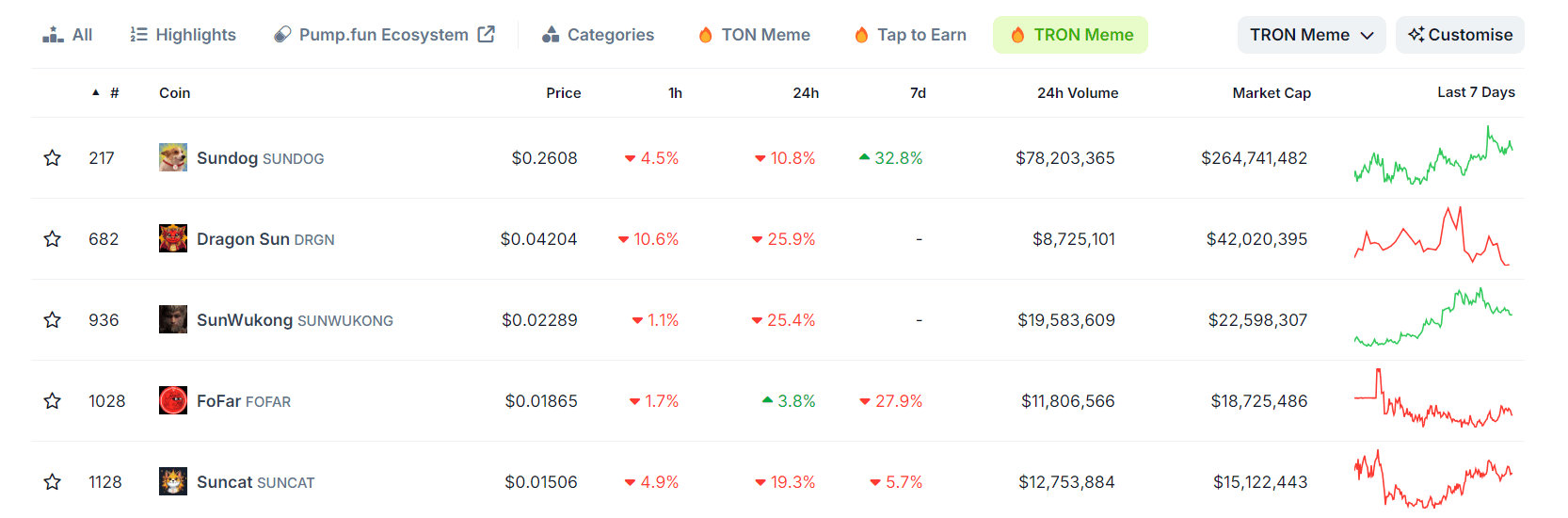Click the TON Meme flame icon
This screenshot has width=1568, height=518.
pos(705,35)
